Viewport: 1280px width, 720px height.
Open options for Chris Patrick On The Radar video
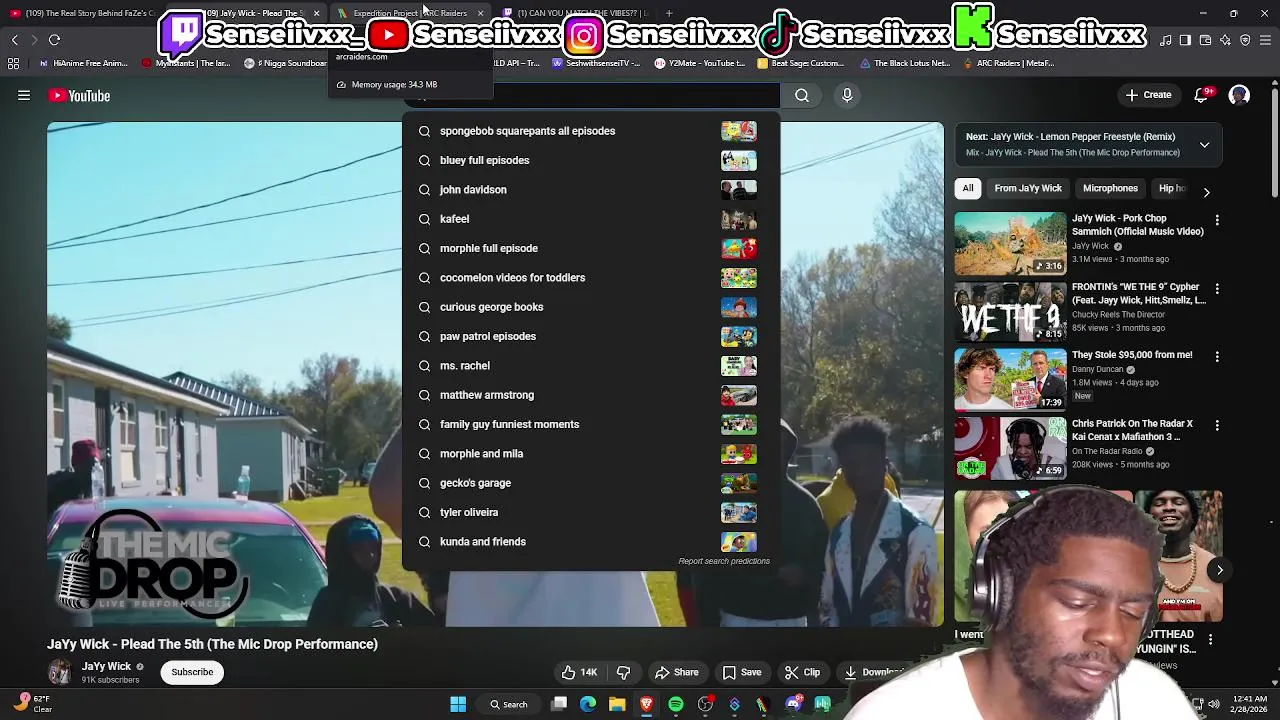[x=1217, y=426]
